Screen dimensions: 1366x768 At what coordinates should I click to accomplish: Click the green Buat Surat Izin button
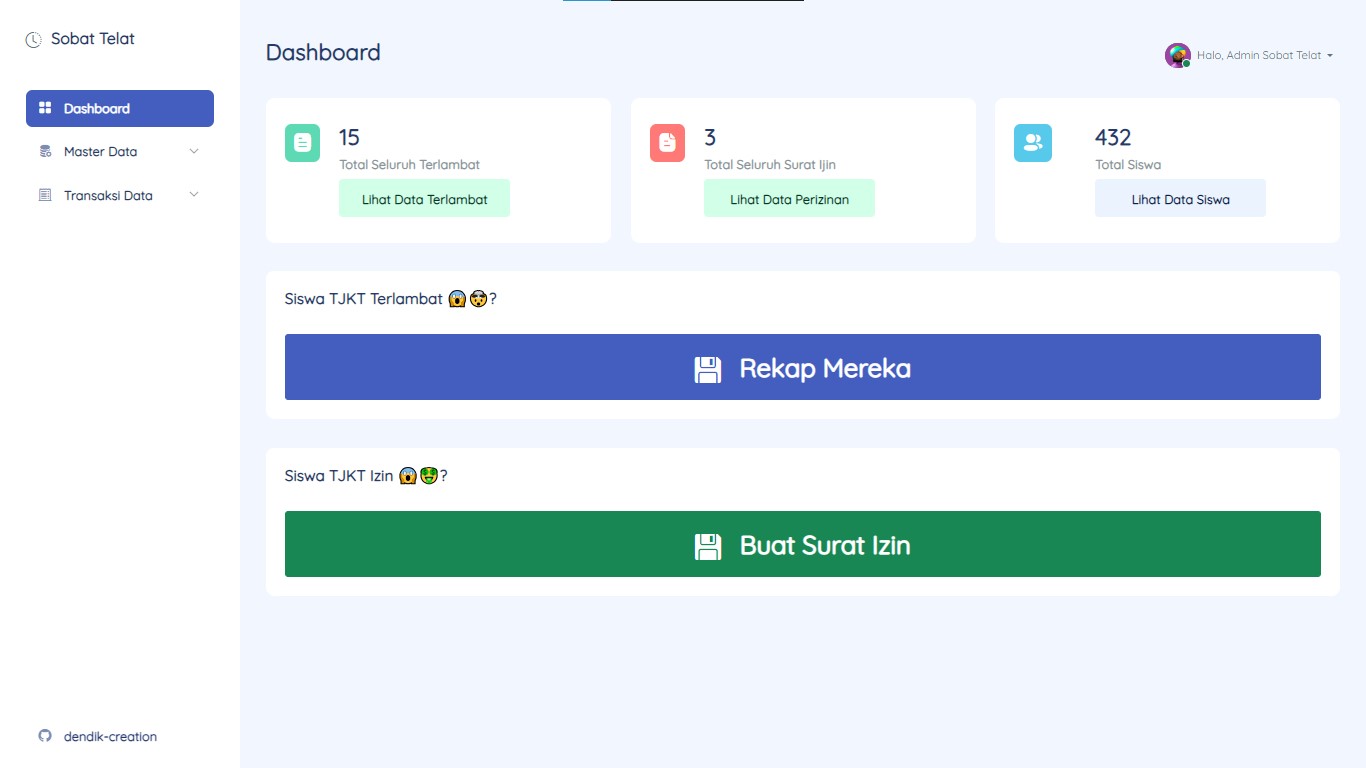coord(802,544)
